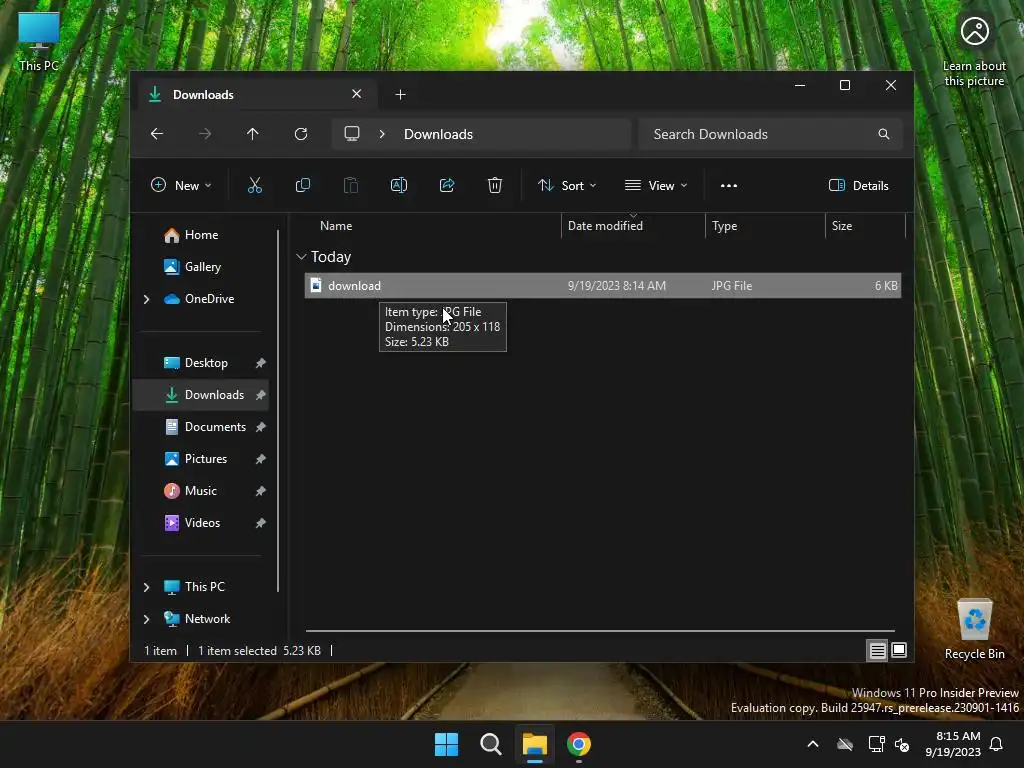Click the Downloads breadcrumb in address bar
Screen dimensions: 1024x768
coord(438,134)
